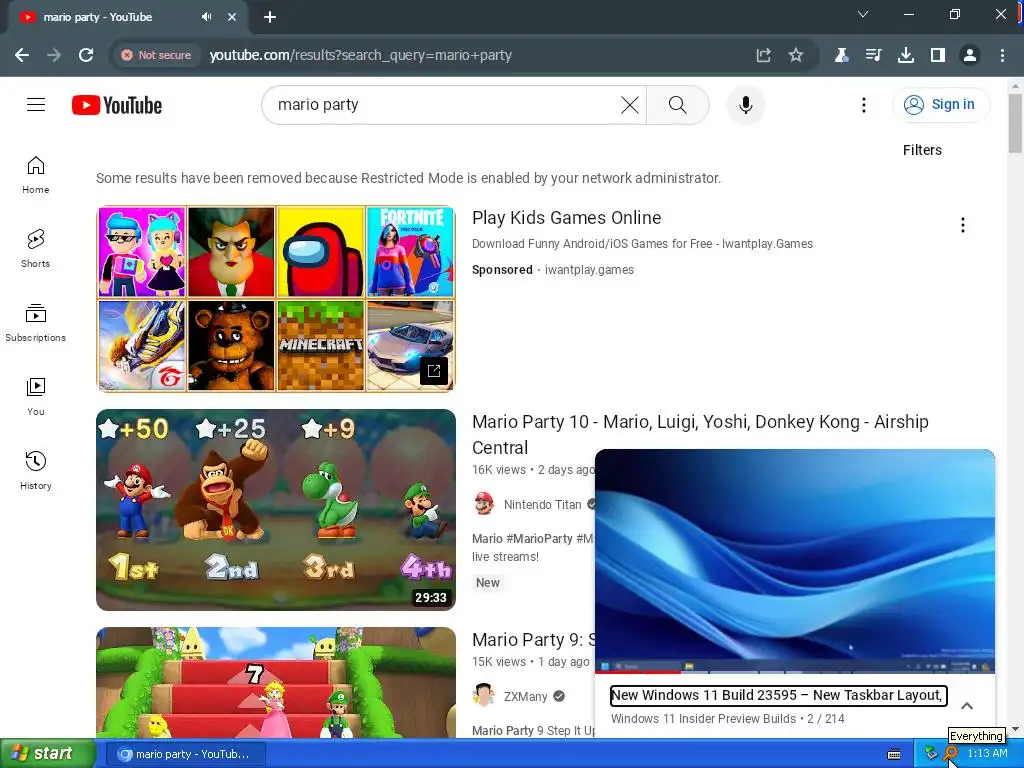Click the Sign in button

click(940, 104)
